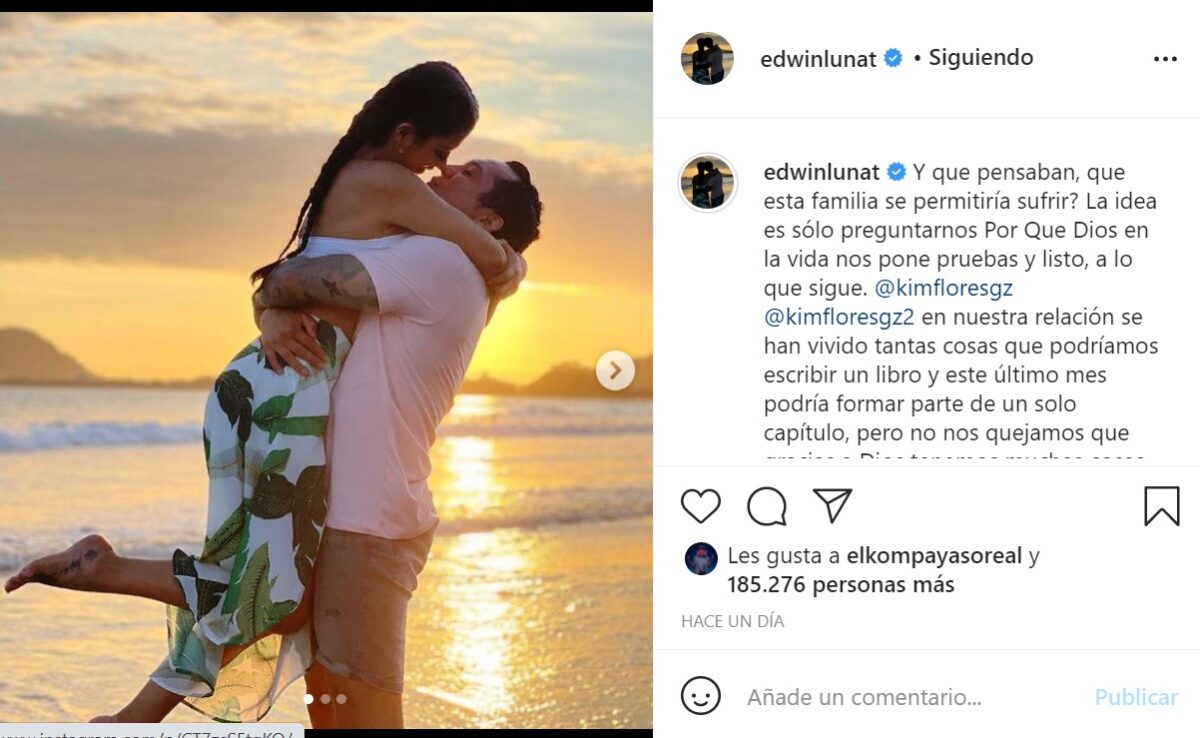This screenshot has height=738, width=1200.
Task: Open the @kimfloresgz mention link
Action: tap(944, 288)
